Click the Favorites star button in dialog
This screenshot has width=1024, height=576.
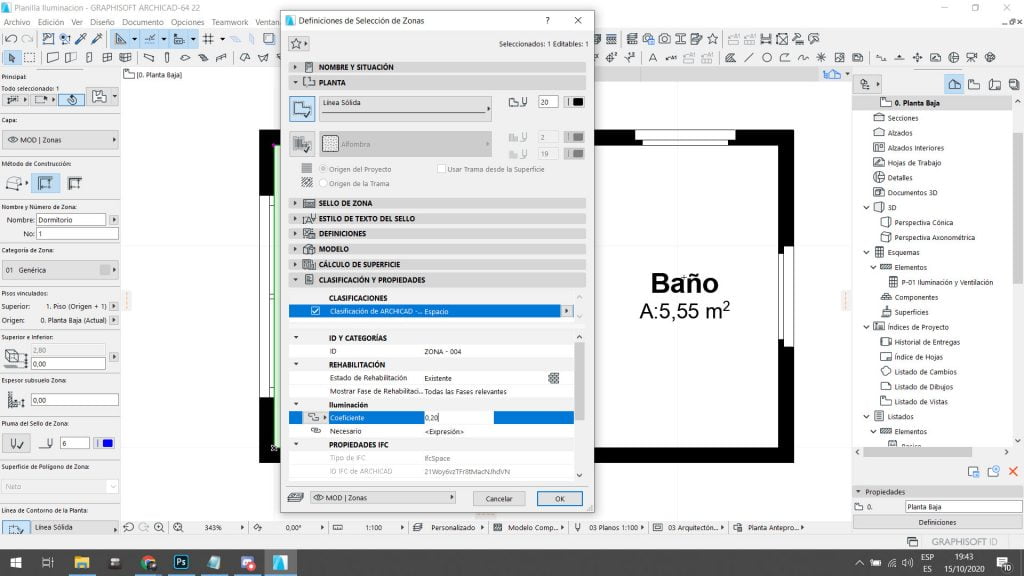click(x=296, y=44)
